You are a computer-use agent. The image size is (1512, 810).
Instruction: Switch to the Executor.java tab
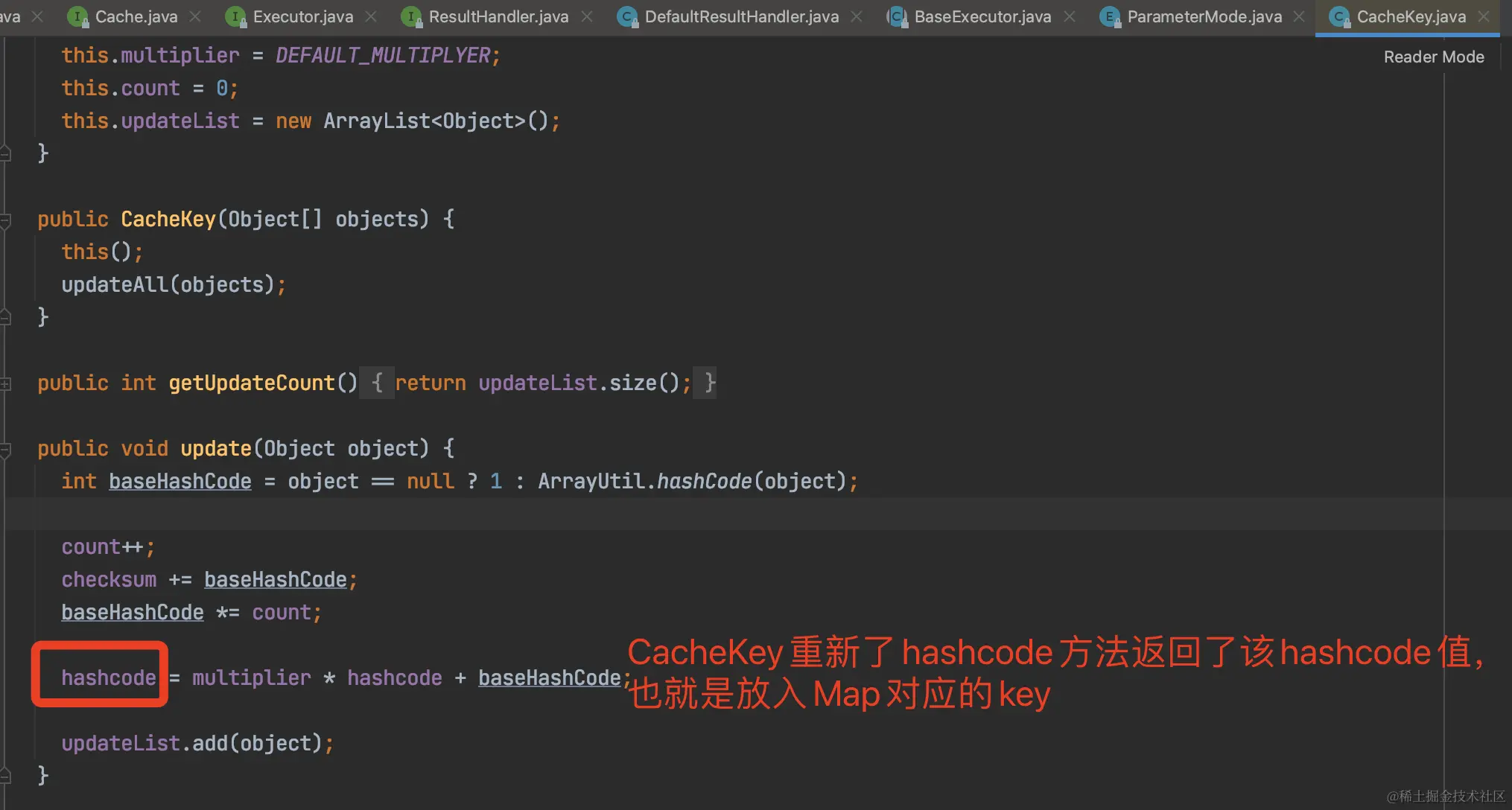coord(302,16)
